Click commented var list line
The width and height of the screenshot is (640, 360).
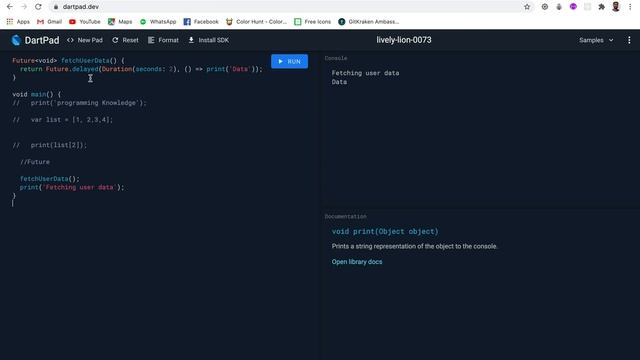[x=62, y=120]
